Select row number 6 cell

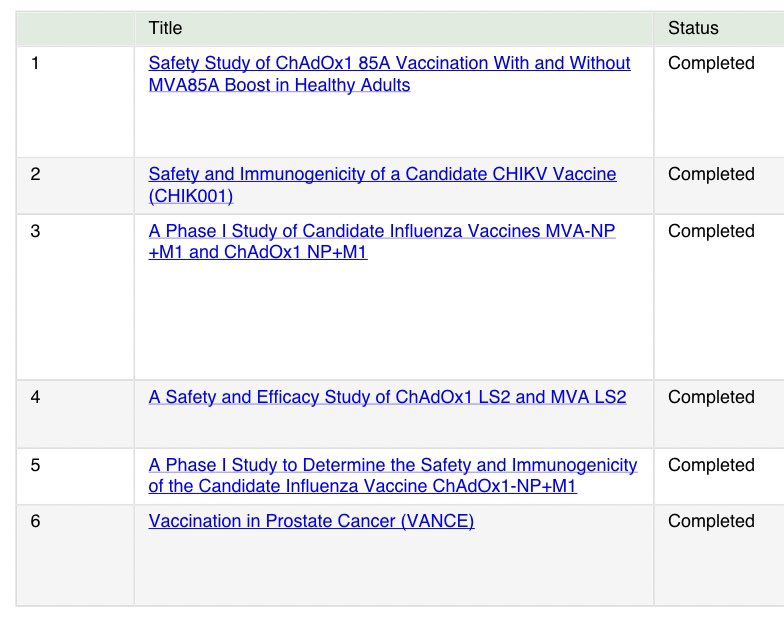pos(75,555)
